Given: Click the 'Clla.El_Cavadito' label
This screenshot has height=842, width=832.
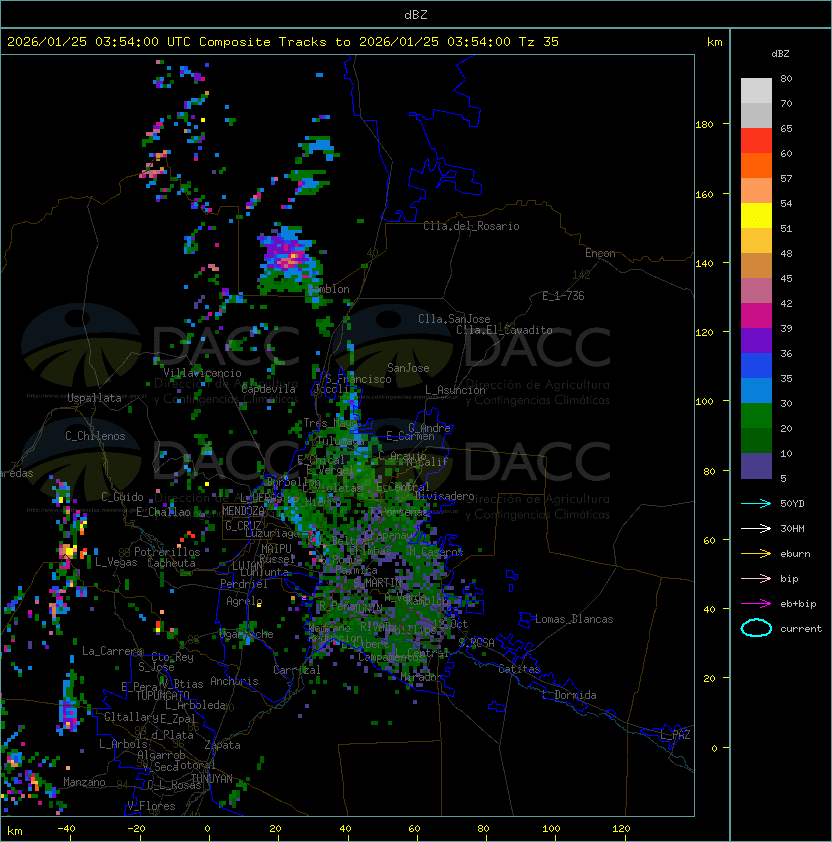Looking at the screenshot, I should tap(504, 330).
